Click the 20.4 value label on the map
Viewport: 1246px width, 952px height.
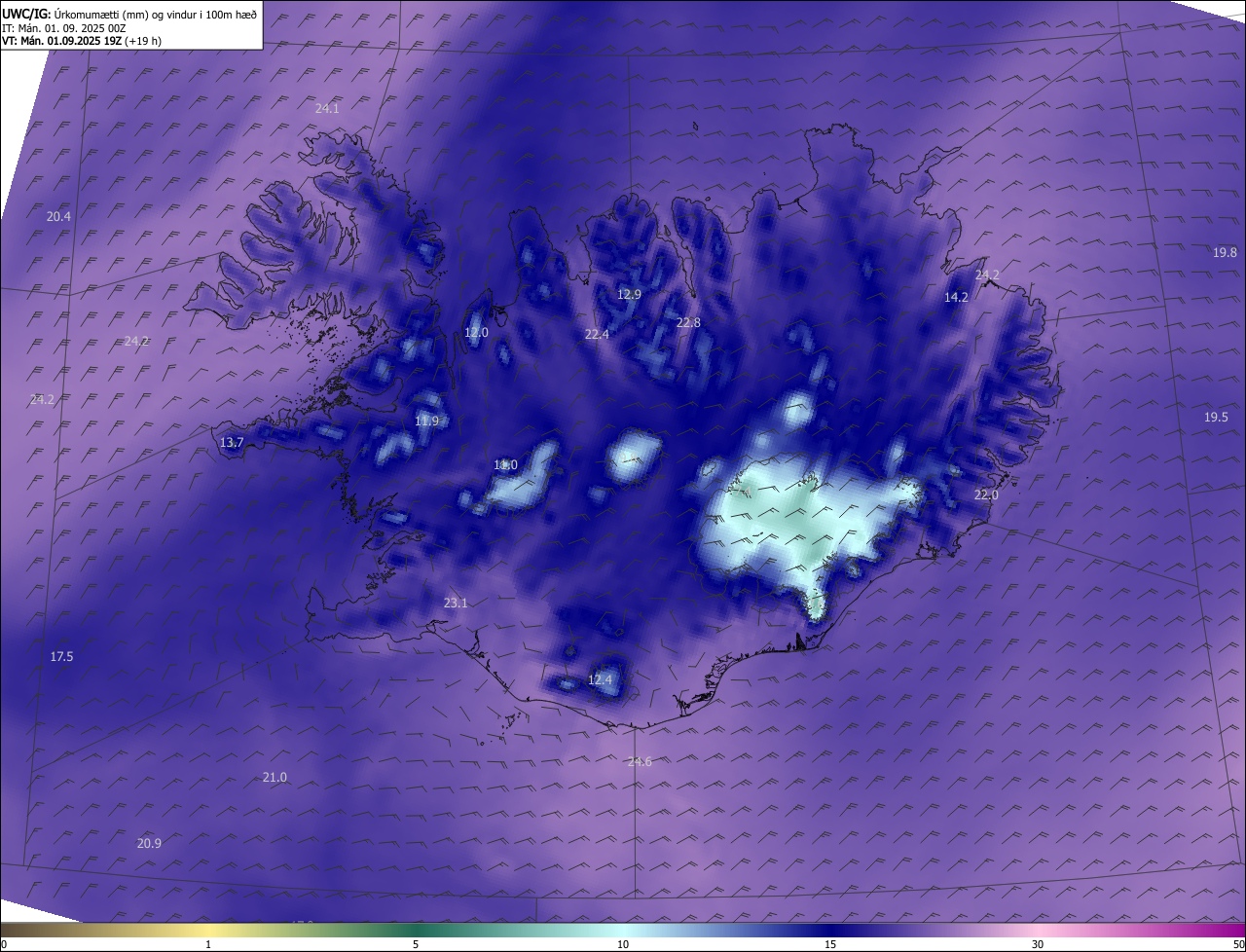click(58, 216)
